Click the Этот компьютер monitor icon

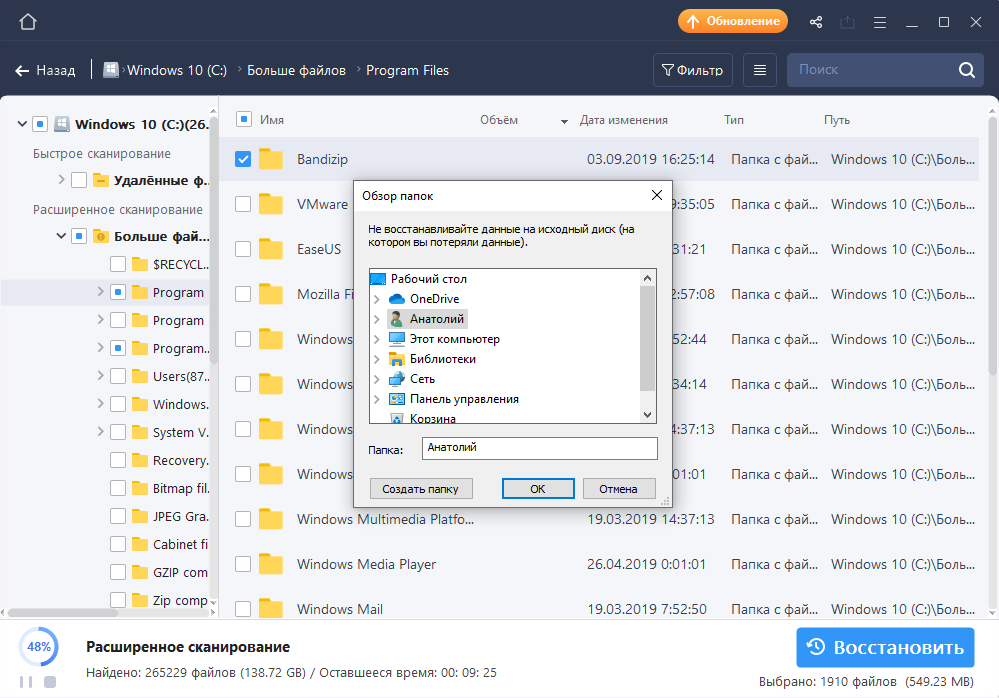click(x=396, y=339)
